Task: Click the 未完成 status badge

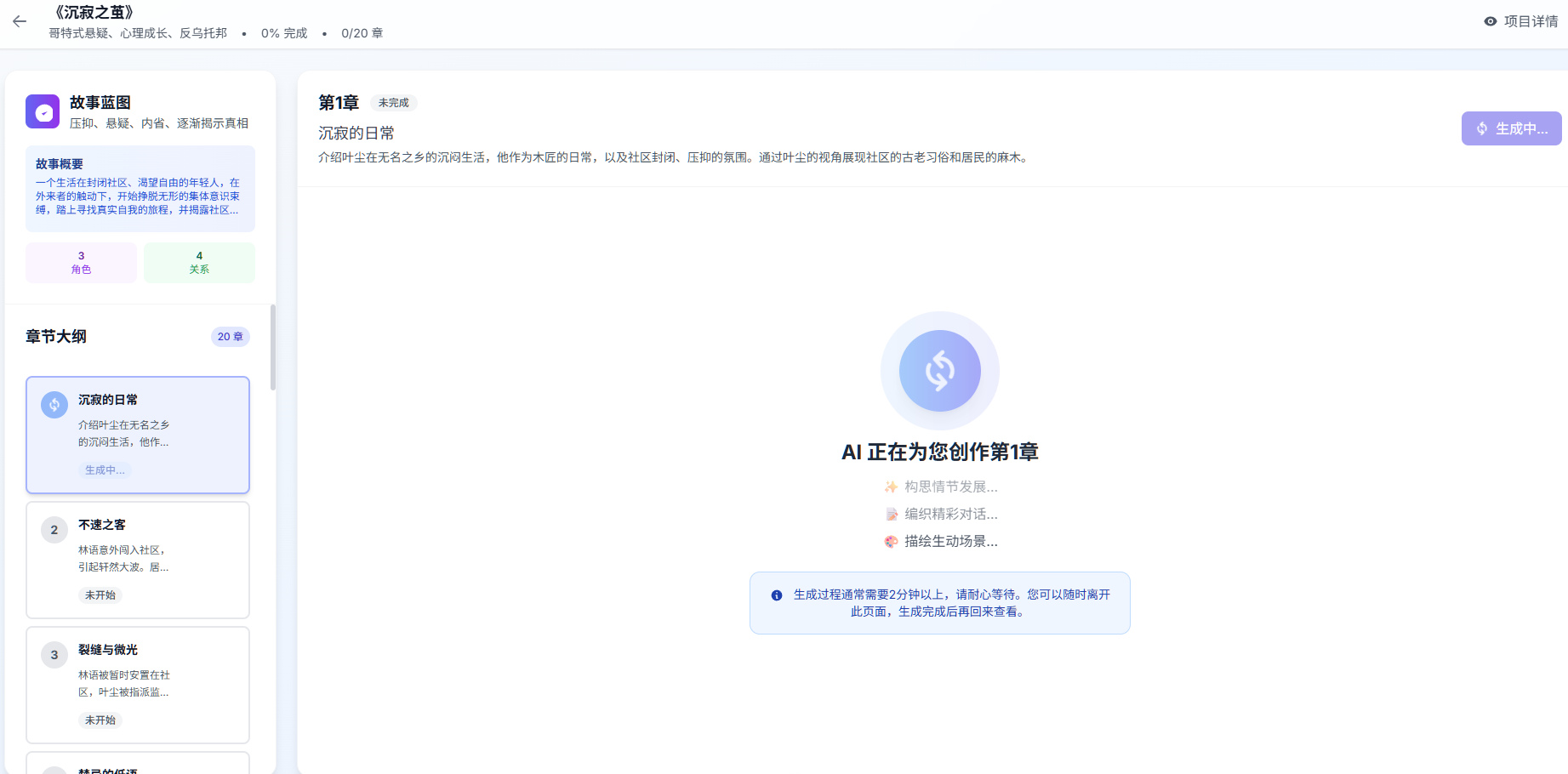Action: pyautogui.click(x=393, y=103)
